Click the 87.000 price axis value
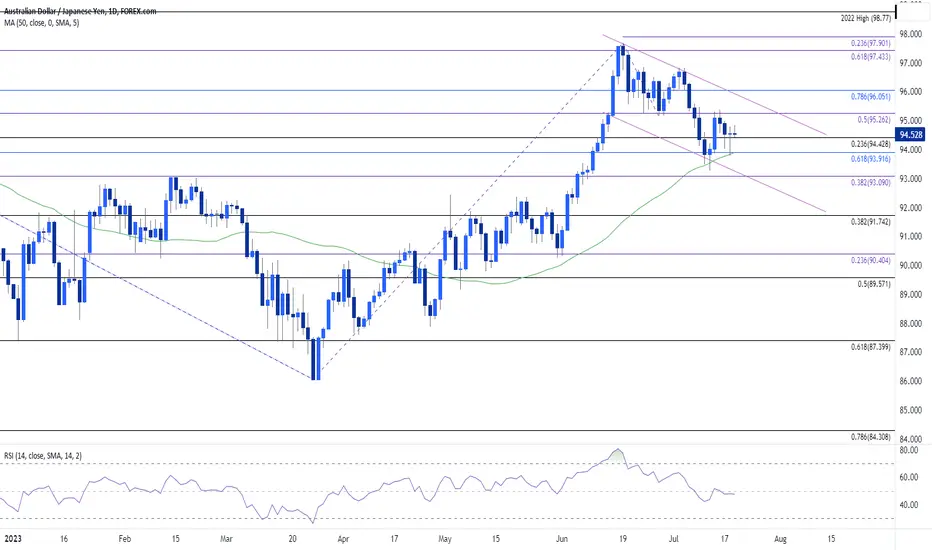The width and height of the screenshot is (932, 550). pyautogui.click(x=911, y=352)
